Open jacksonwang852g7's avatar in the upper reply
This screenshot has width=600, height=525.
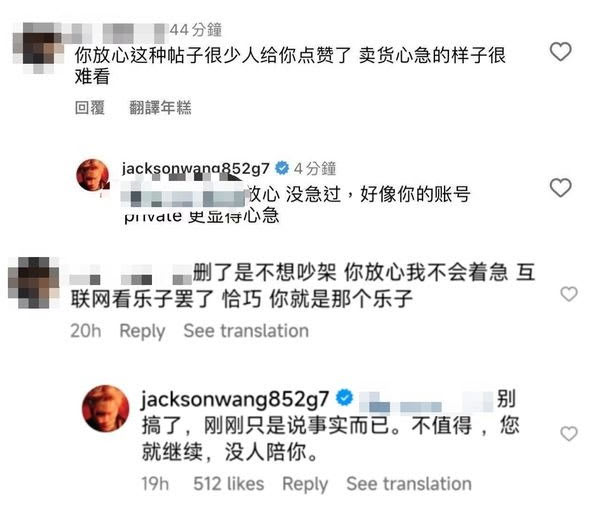[93, 175]
